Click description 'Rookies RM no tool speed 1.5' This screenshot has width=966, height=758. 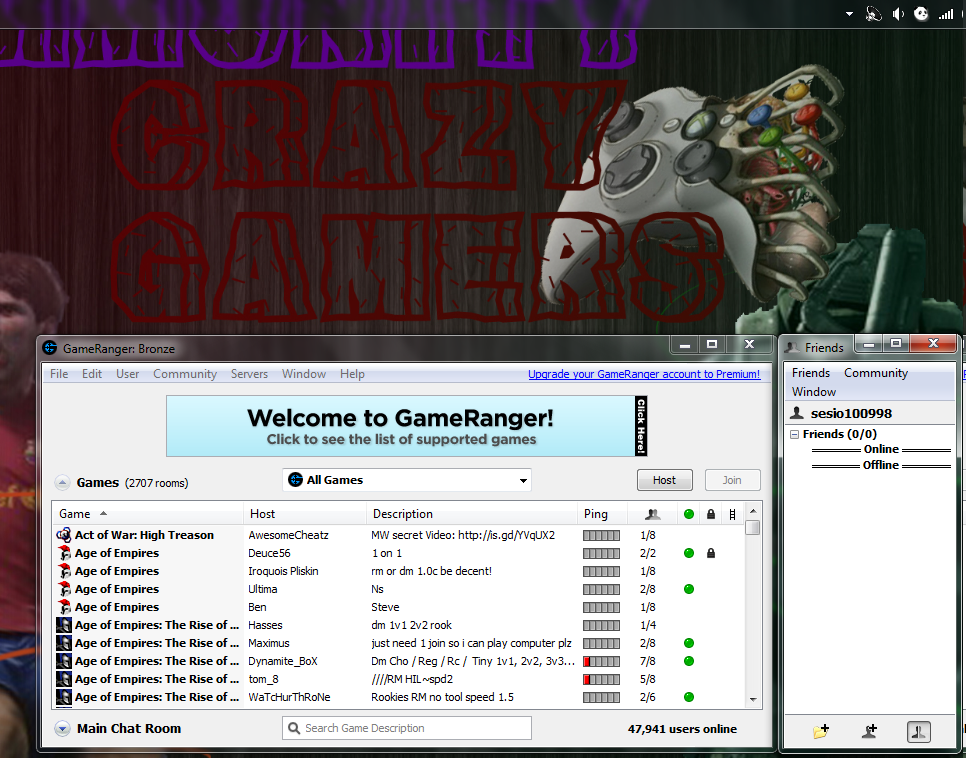[442, 697]
